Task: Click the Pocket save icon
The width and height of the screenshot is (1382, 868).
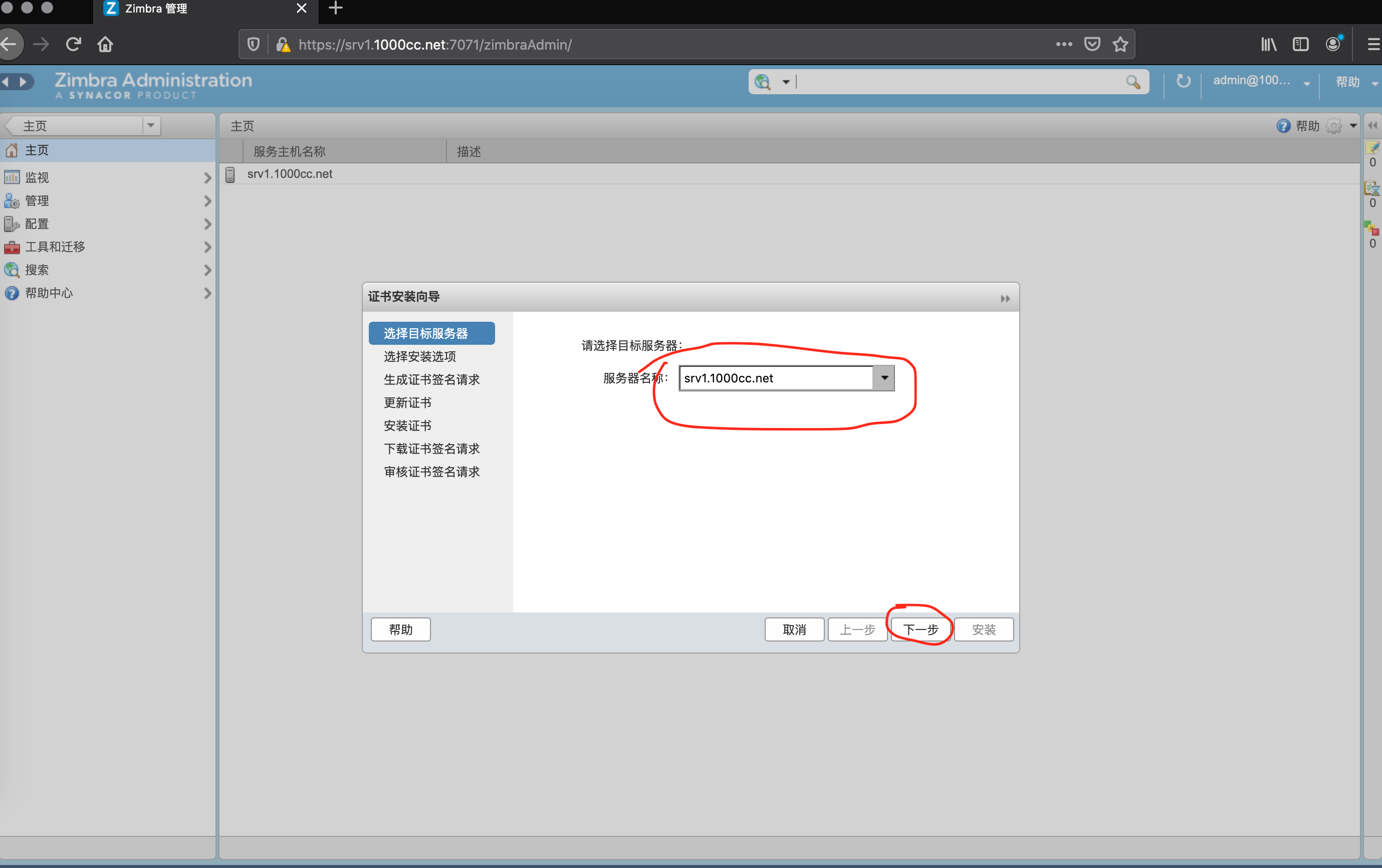Action: [x=1092, y=44]
